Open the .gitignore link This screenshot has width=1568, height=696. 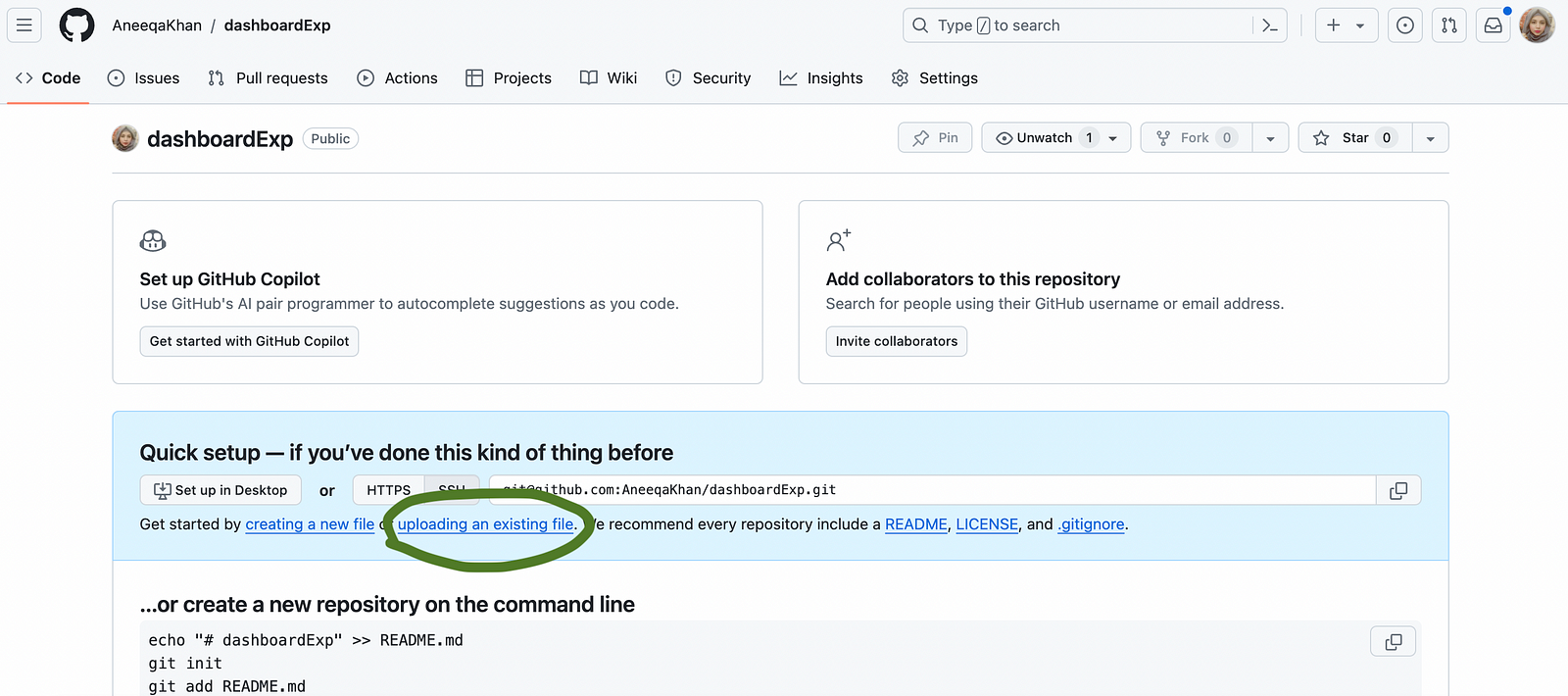pyautogui.click(x=1091, y=524)
